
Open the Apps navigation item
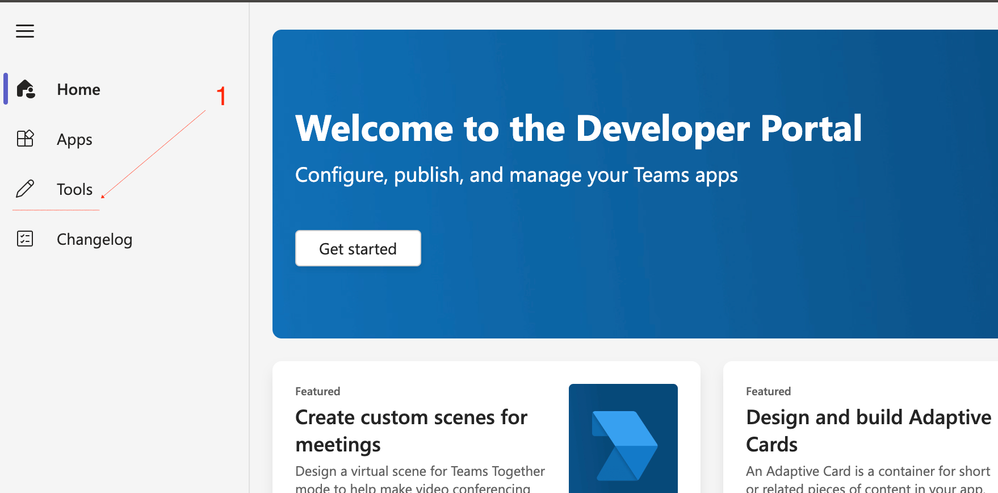click(x=74, y=139)
